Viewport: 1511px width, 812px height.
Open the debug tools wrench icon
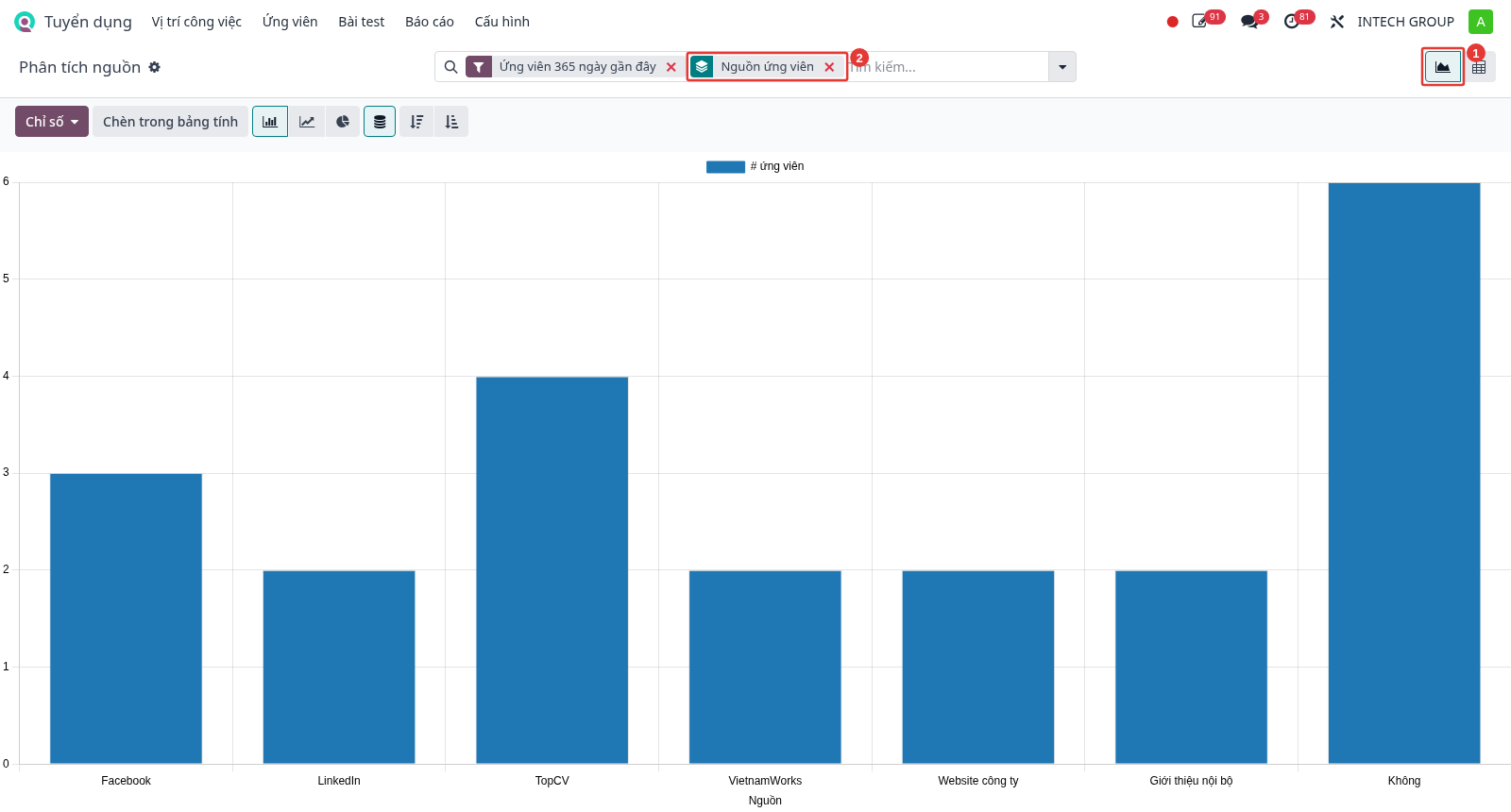[x=1337, y=22]
